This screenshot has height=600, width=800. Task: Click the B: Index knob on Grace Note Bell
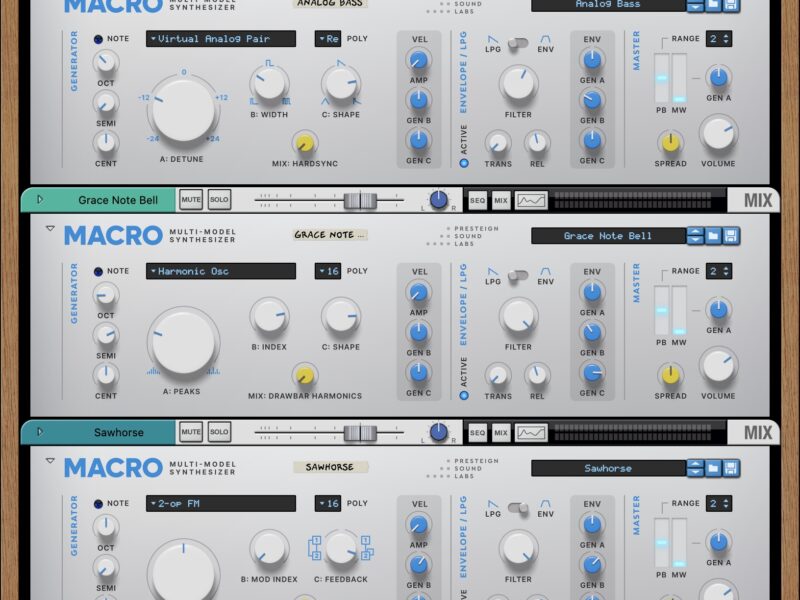269,316
